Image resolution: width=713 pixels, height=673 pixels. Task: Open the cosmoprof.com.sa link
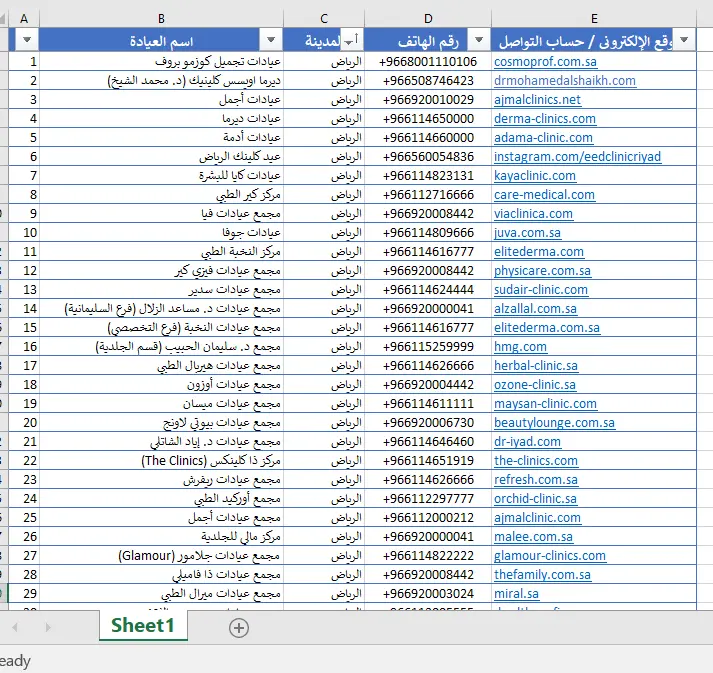coord(545,62)
